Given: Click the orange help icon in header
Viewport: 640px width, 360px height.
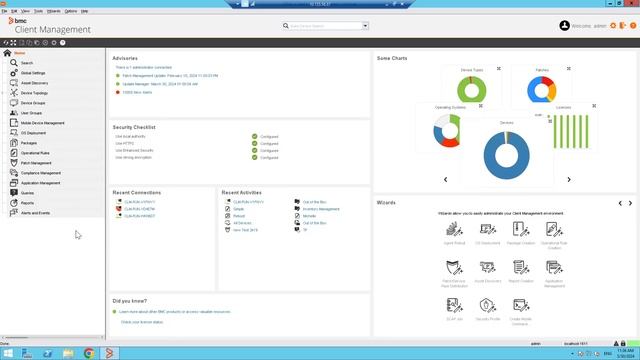Looking at the screenshot, I should [x=633, y=26].
